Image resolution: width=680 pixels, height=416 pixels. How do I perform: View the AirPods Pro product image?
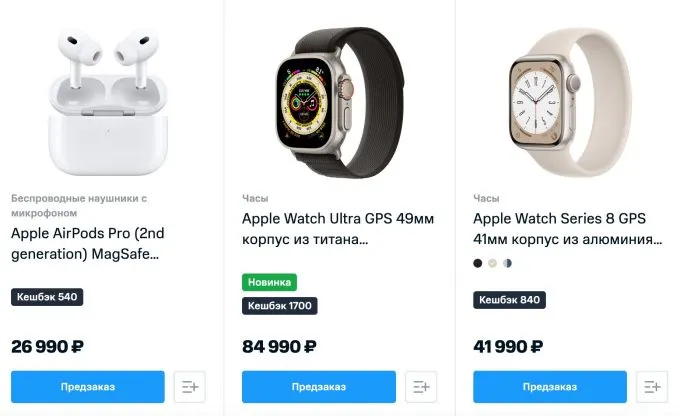click(x=108, y=102)
